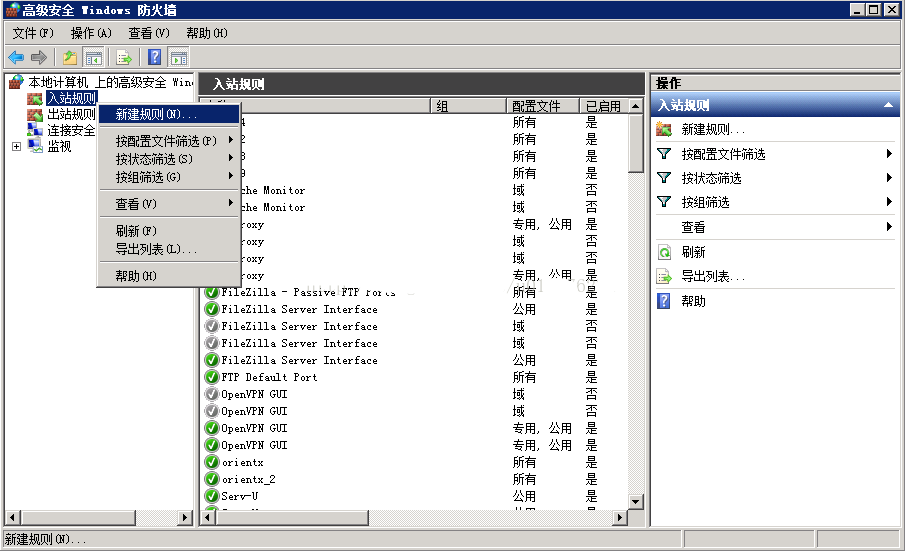Screen dimensions: 905x551
Task: Open the 文件(F) menu
Action: 33,33
